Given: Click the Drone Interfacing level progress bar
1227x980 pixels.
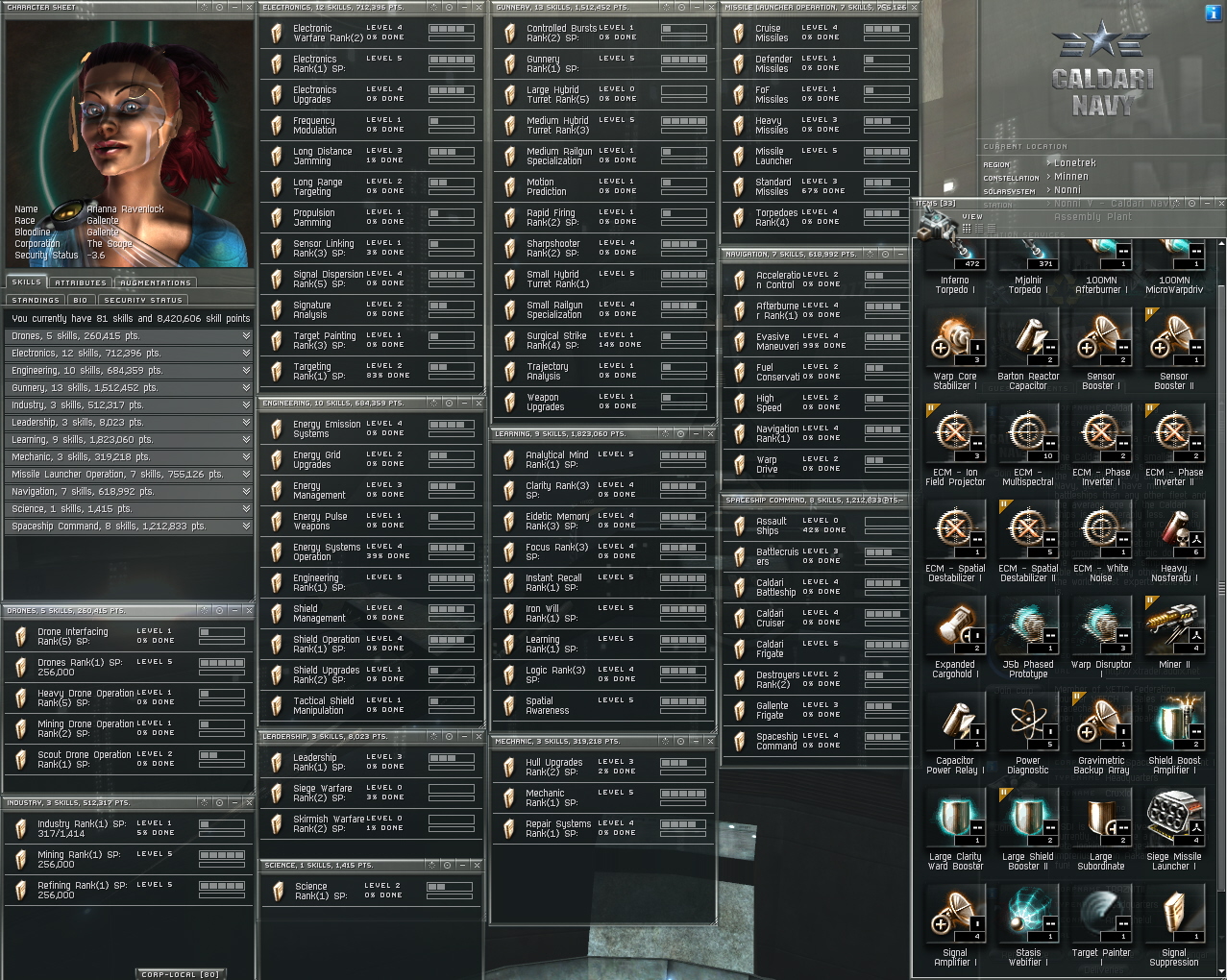Looking at the screenshot, I should 221,632.
